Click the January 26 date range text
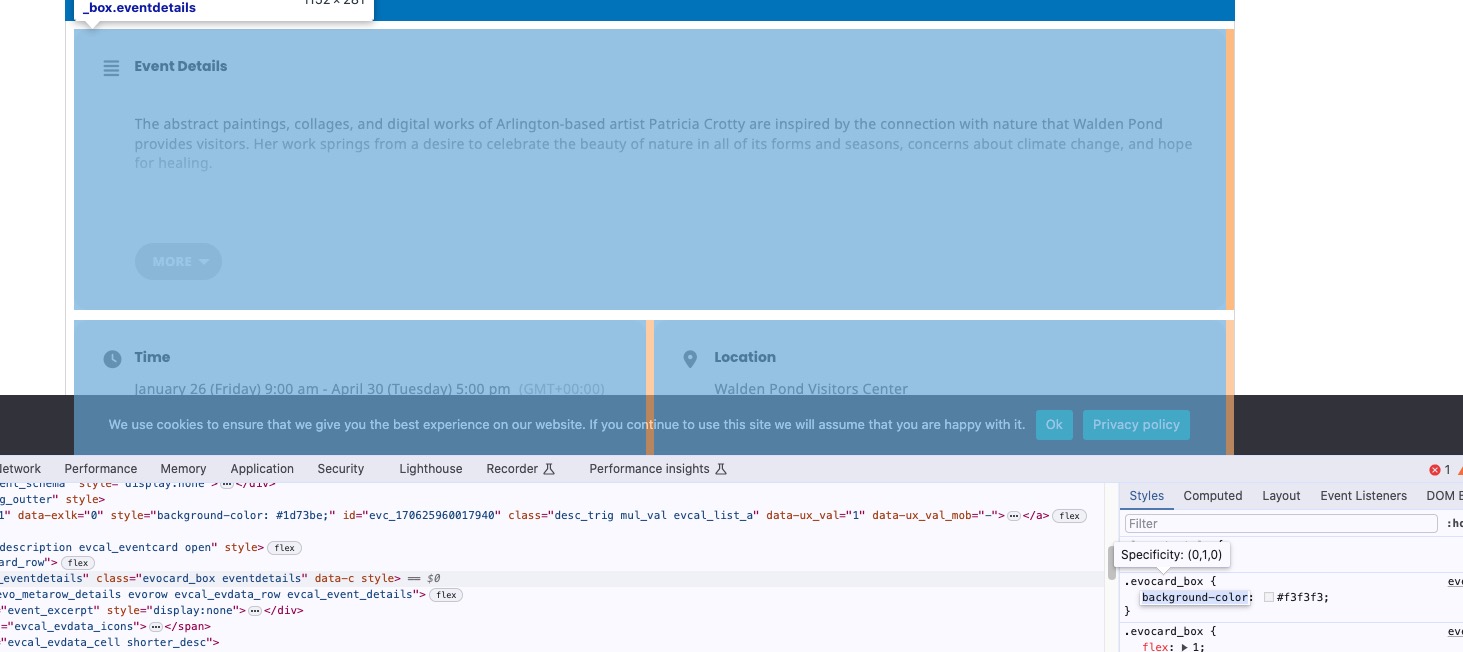The width and height of the screenshot is (1463, 652). pos(322,389)
